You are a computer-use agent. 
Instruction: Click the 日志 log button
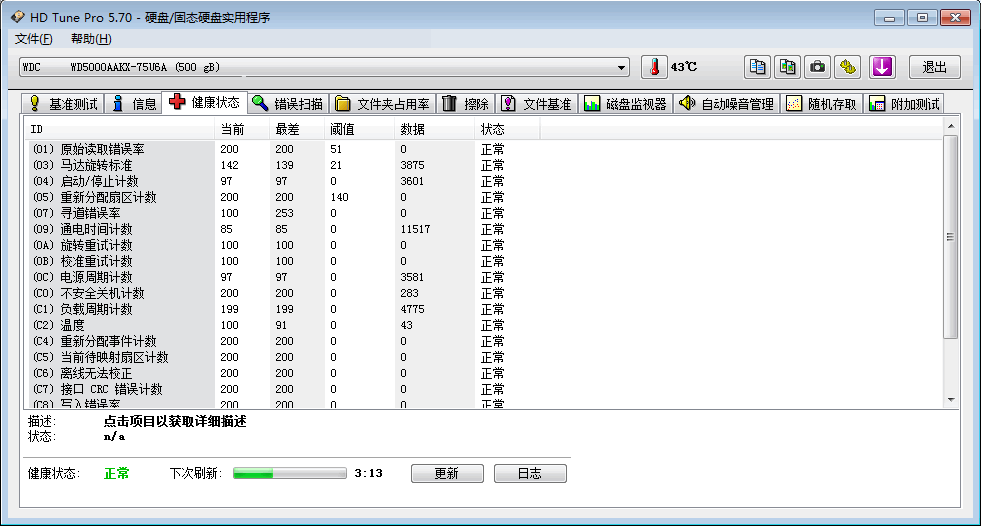pyautogui.click(x=530, y=474)
